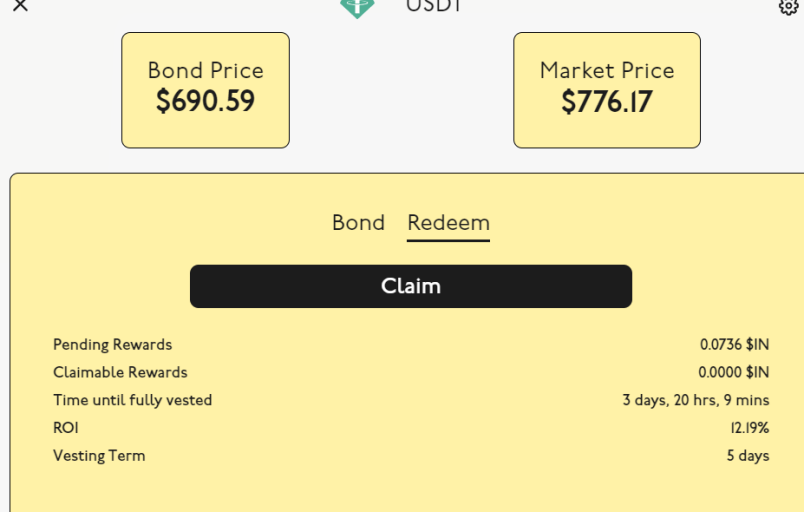Switch to the Bond tab

point(358,223)
